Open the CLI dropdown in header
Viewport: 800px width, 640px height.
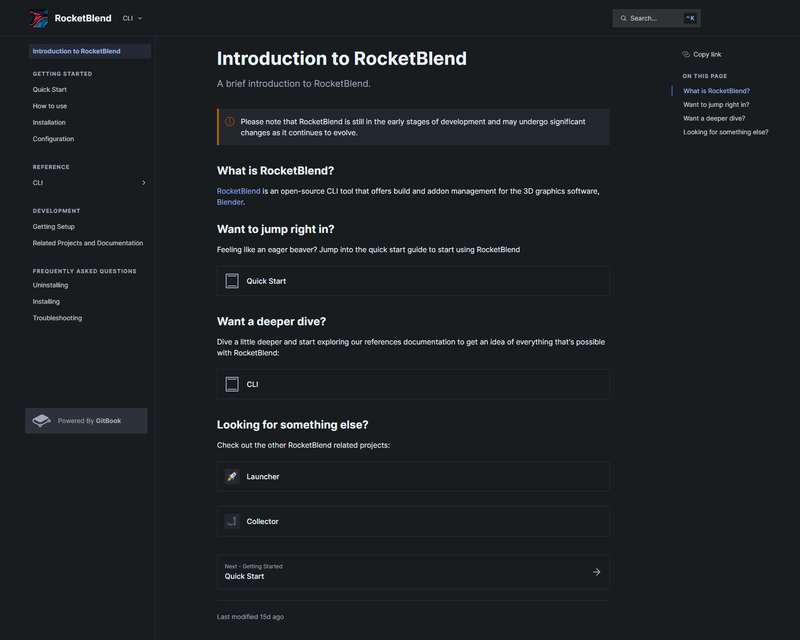coord(132,18)
